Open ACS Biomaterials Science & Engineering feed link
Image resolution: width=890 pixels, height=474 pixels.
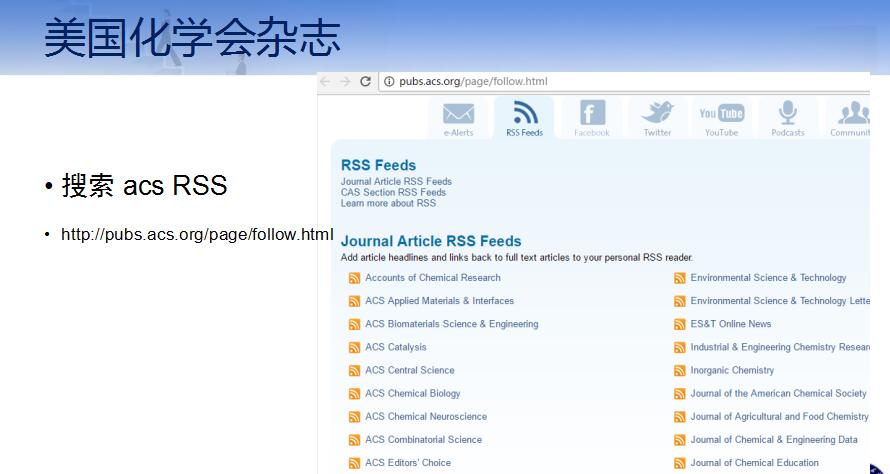[x=452, y=324]
